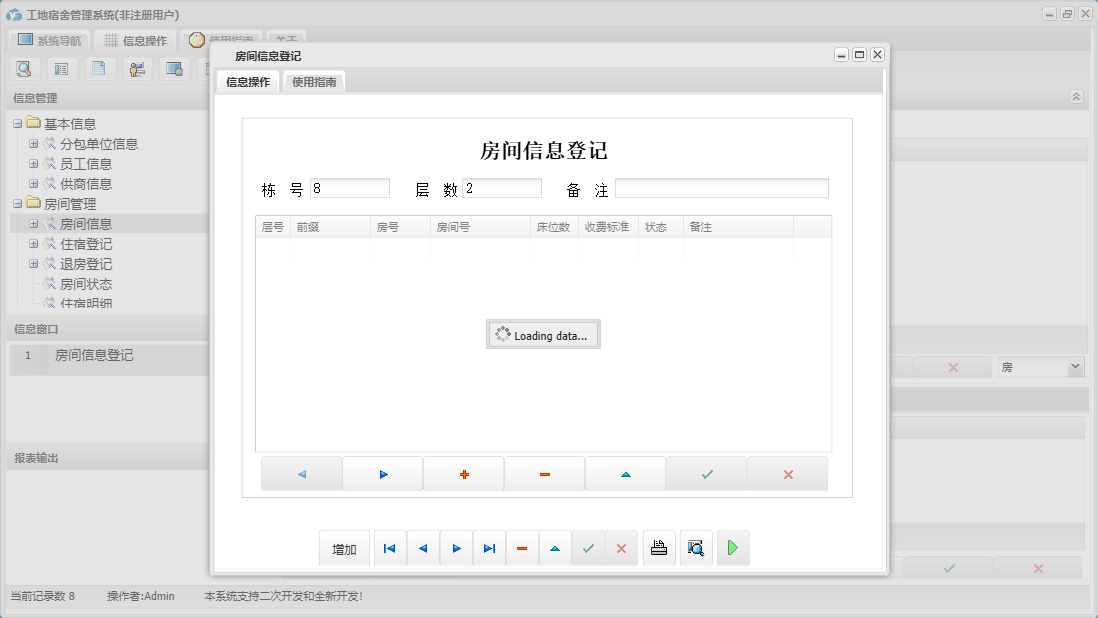Open the 系统导航 menu
Viewport: 1098px width, 618px height.
[49, 40]
